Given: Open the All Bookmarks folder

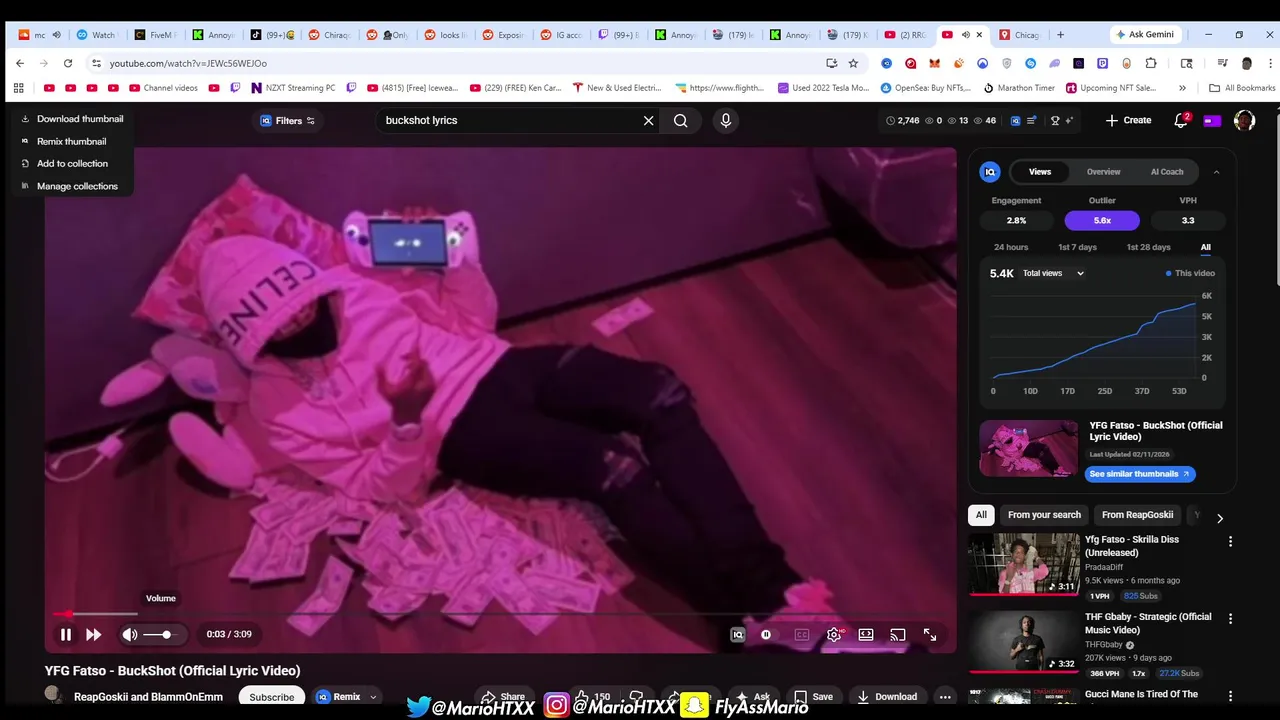Looking at the screenshot, I should tap(1242, 88).
